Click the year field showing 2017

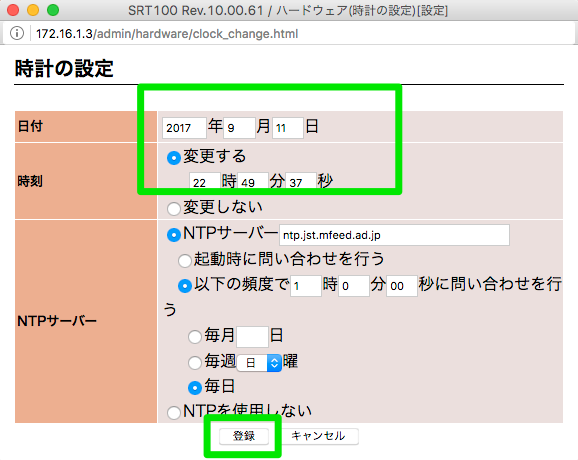[184, 128]
